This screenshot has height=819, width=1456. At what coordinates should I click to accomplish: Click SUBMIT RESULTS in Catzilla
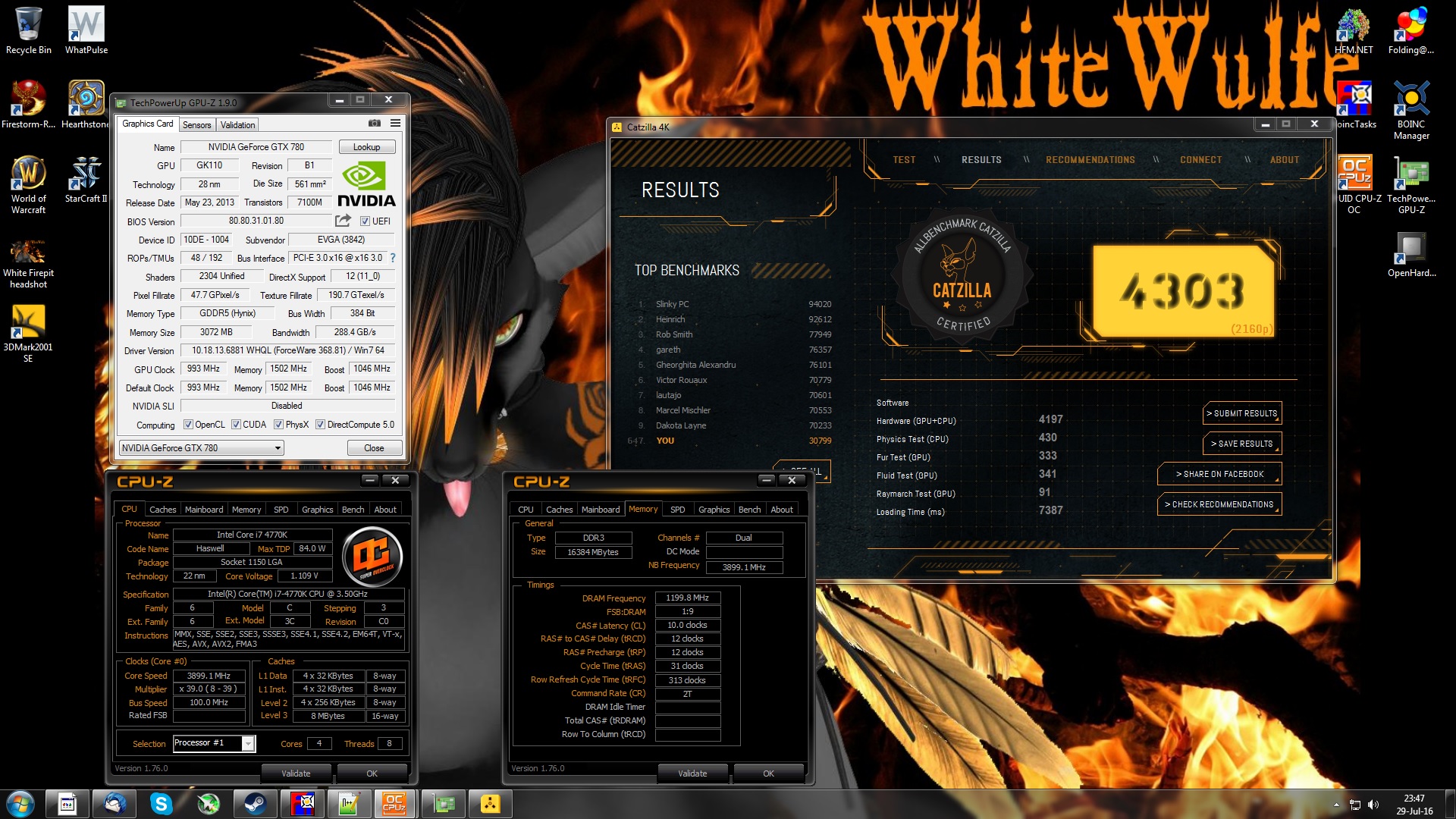click(x=1242, y=413)
